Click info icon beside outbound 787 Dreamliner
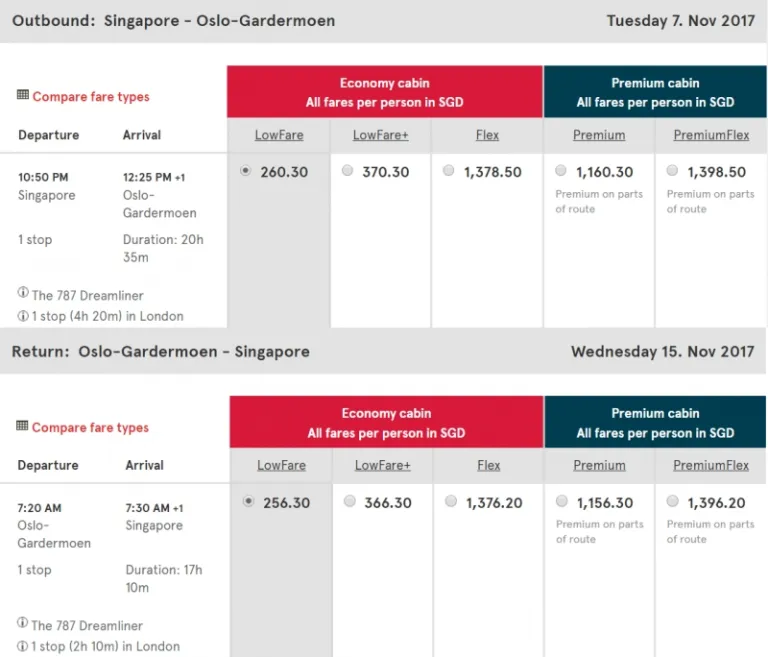The width and height of the screenshot is (768, 657). 23,294
